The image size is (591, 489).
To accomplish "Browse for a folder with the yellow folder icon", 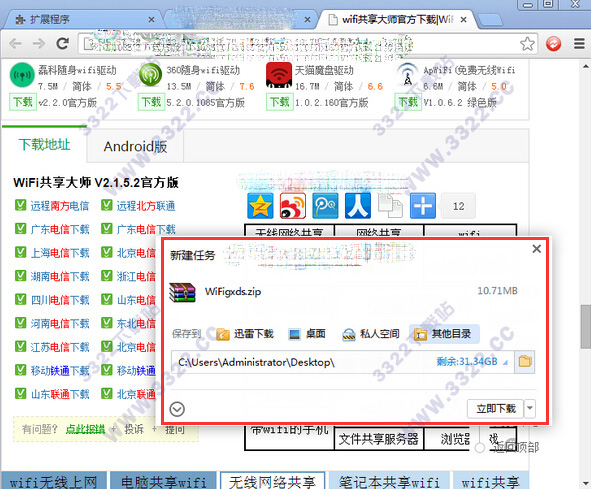I will (525, 362).
